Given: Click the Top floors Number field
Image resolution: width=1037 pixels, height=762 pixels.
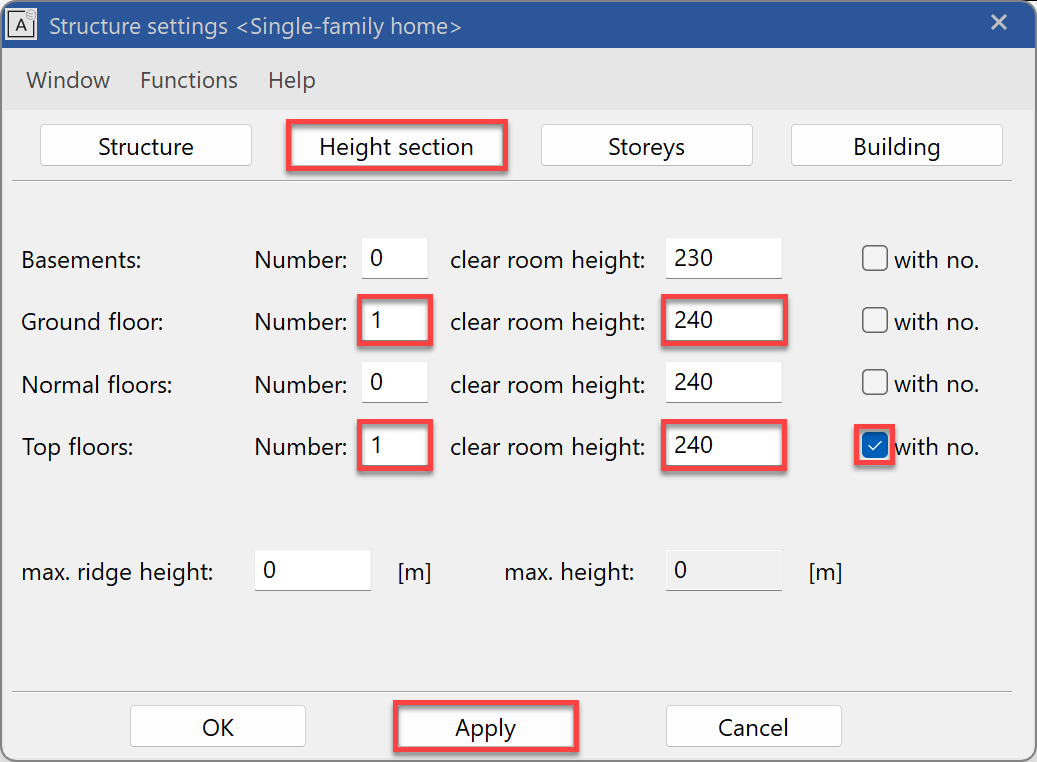Looking at the screenshot, I should [395, 446].
